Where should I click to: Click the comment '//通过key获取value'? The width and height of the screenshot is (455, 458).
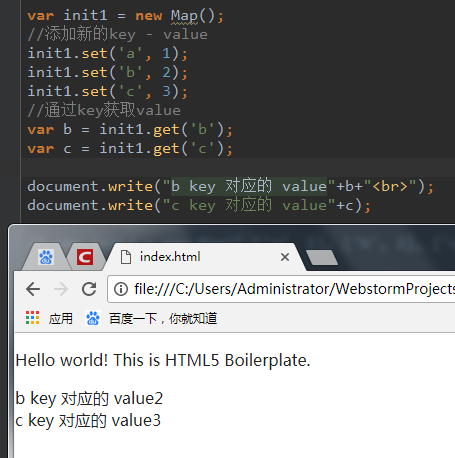coord(104,110)
